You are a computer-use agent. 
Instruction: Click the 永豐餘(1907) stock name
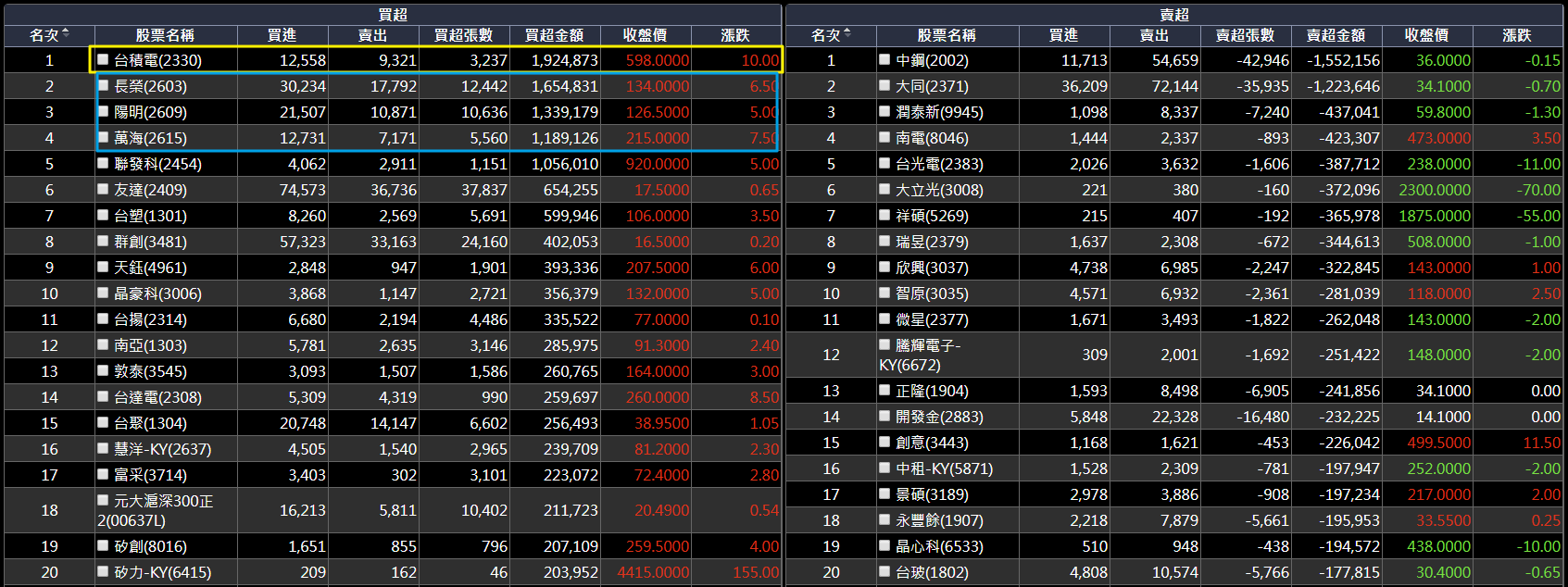[x=939, y=520]
